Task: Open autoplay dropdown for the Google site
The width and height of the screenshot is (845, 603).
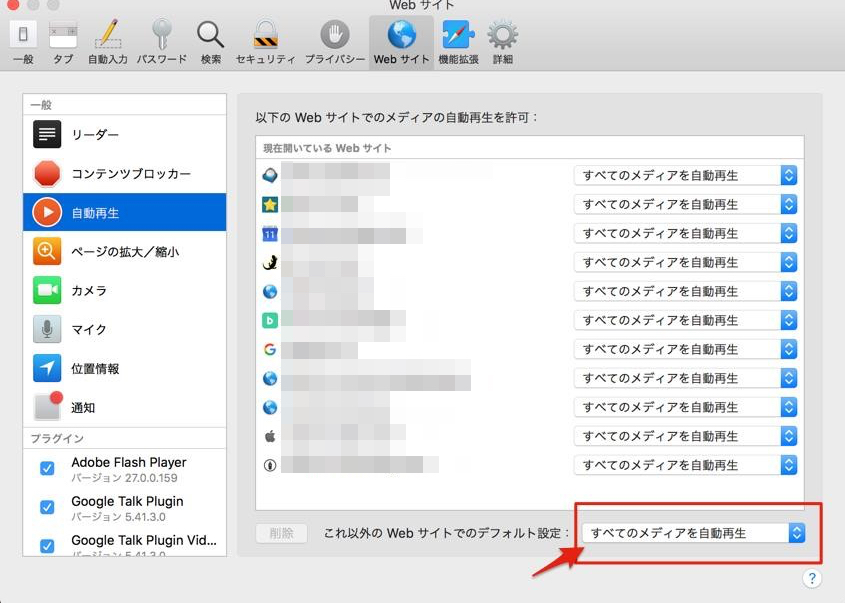Action: click(685, 349)
